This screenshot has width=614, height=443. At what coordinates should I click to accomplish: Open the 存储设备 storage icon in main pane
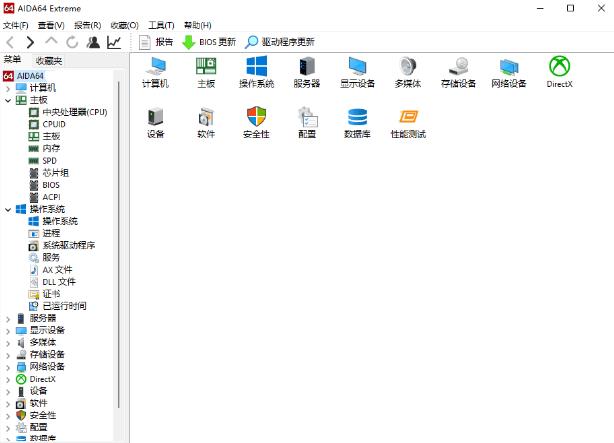458,72
